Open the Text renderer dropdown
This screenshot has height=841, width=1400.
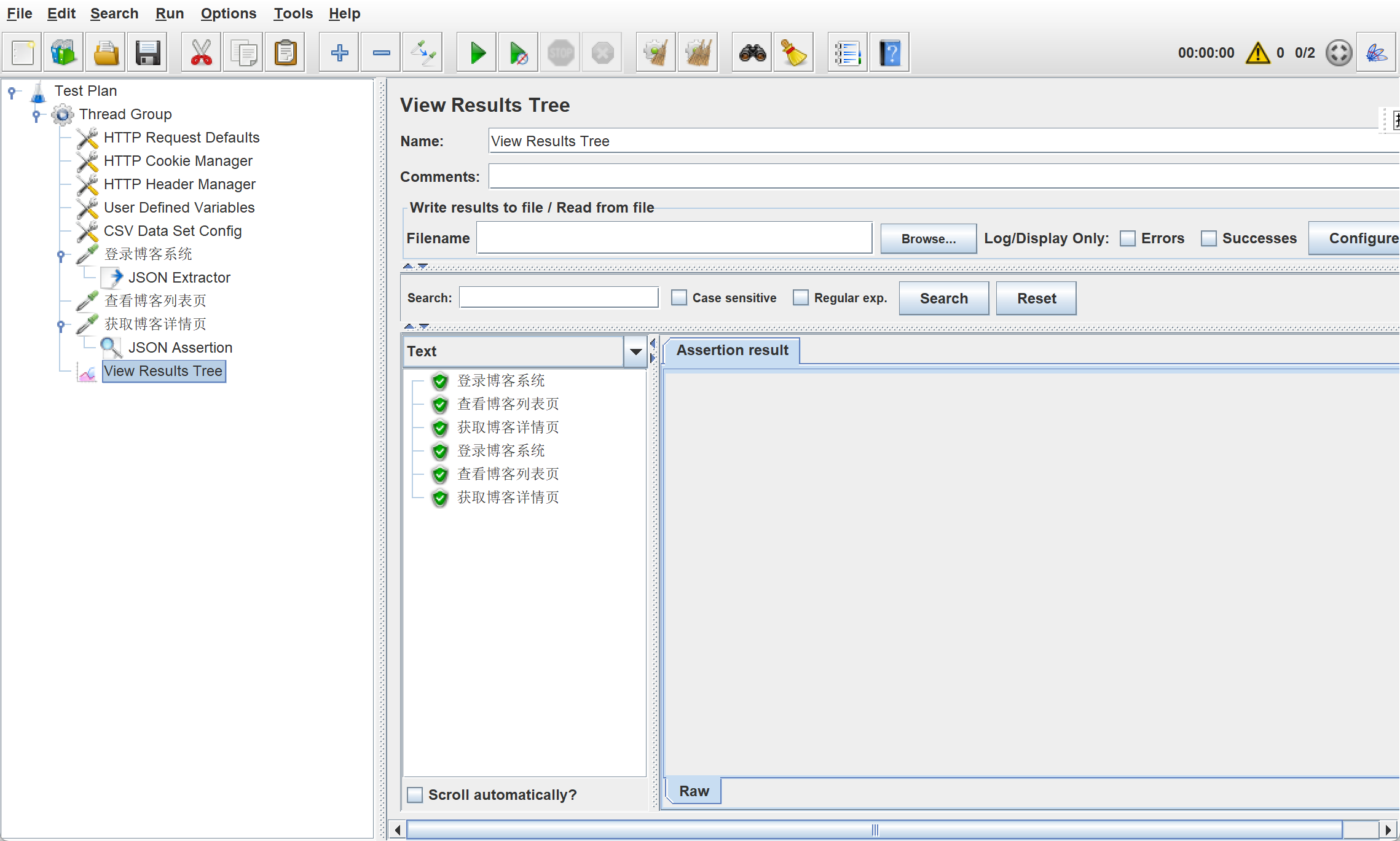coord(635,351)
